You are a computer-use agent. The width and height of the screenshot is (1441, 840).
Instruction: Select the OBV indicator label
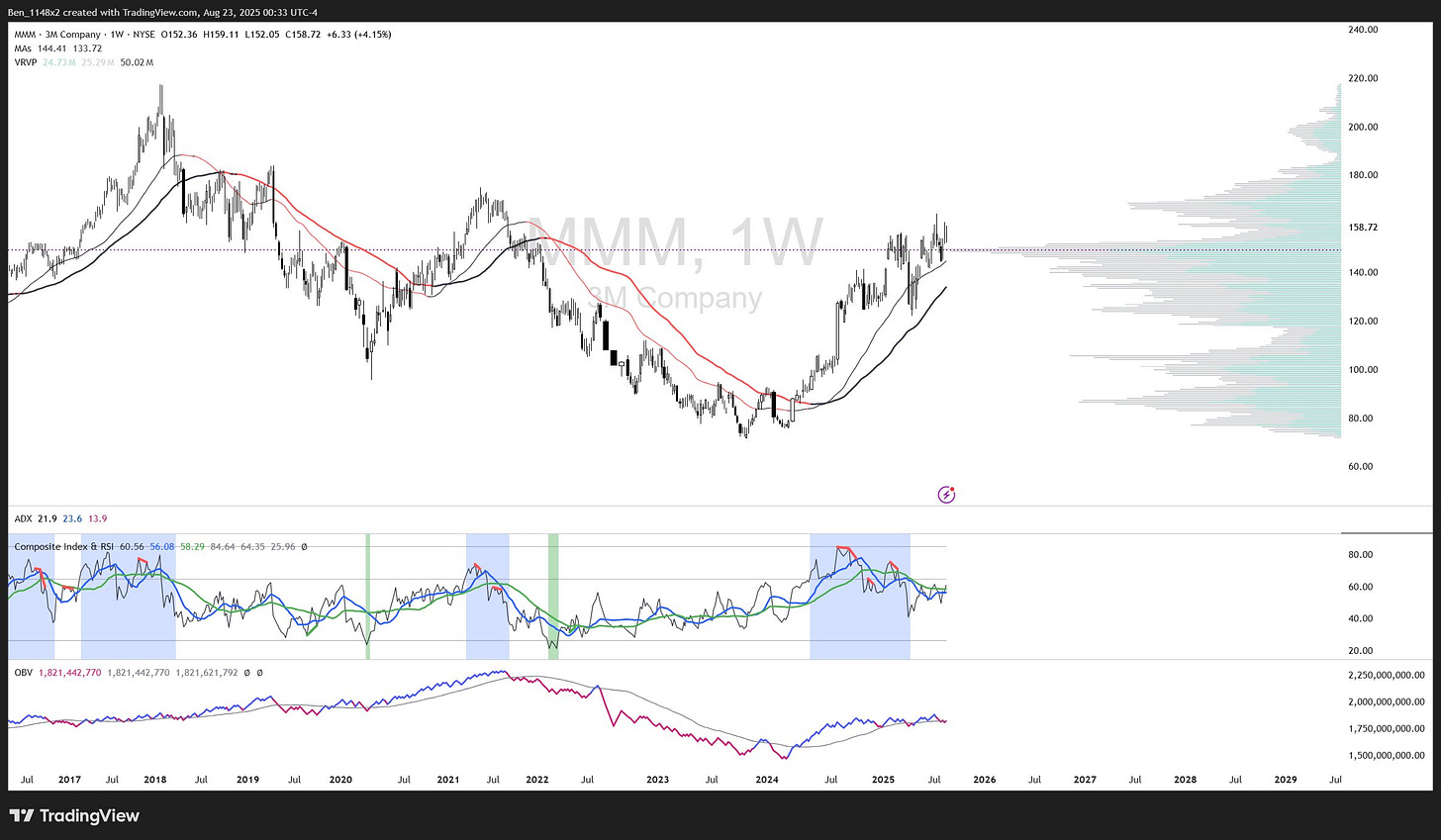23,673
